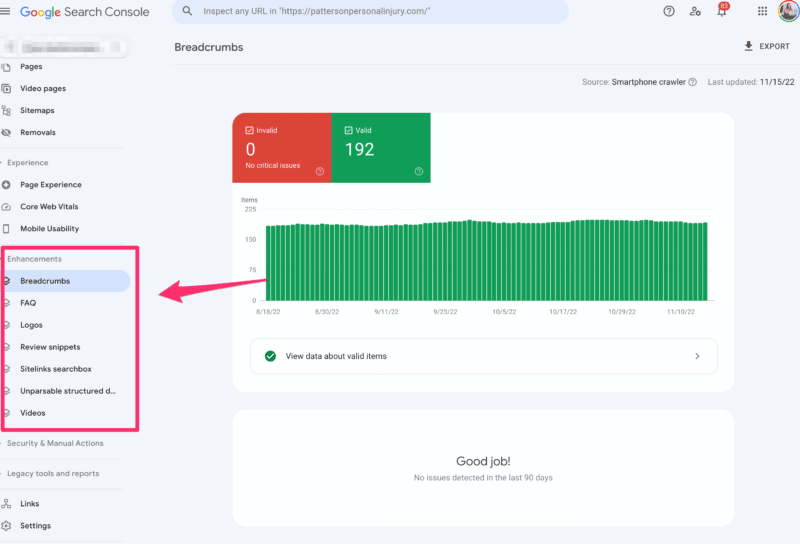This screenshot has height=544, width=800.
Task: Expand Legacy tools and reports section
Action: [x=52, y=474]
